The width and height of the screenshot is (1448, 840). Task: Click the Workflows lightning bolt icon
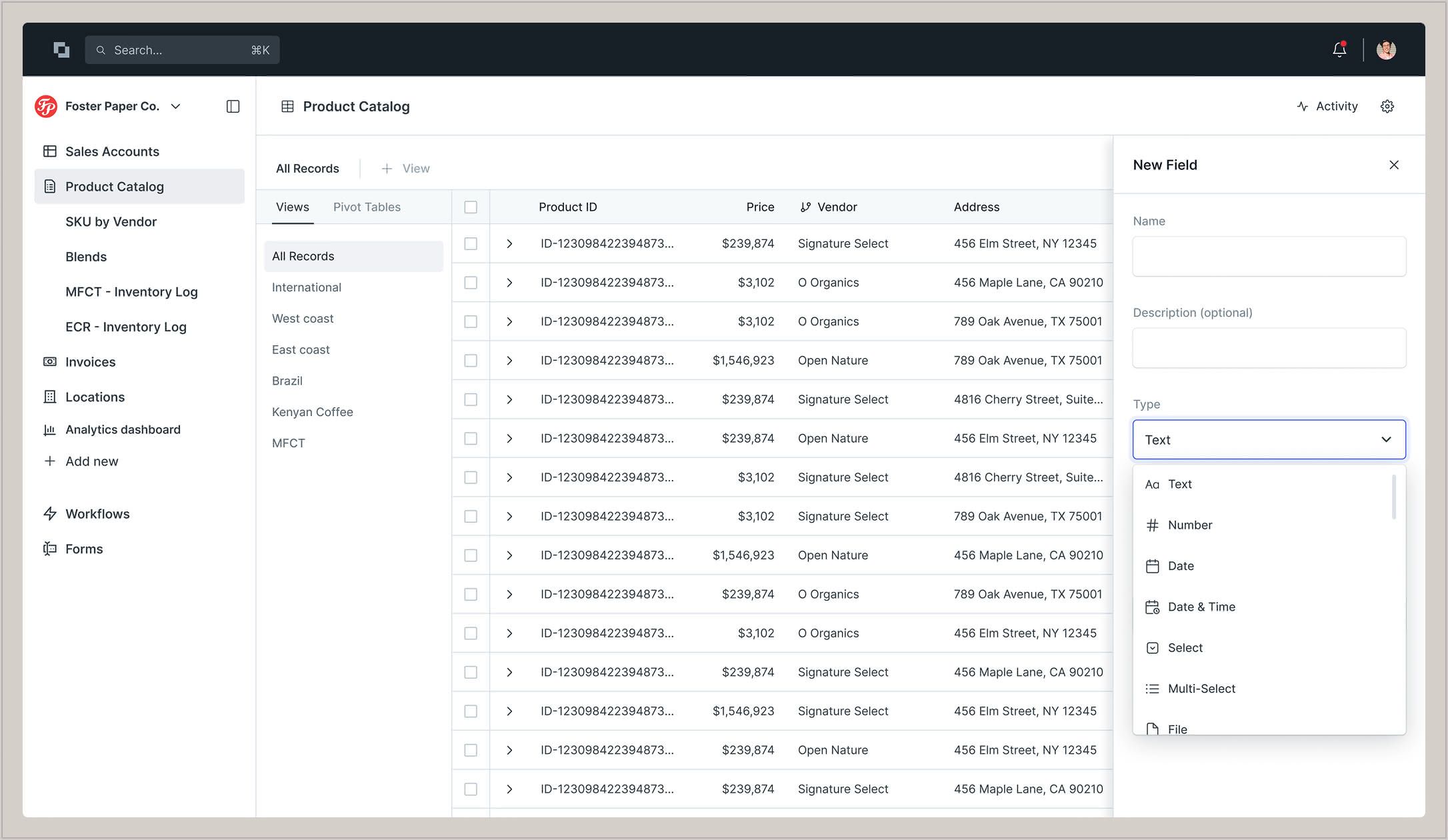click(50, 513)
